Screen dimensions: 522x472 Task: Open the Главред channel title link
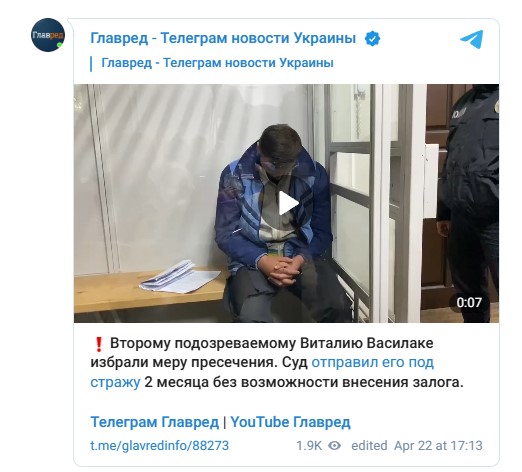tap(223, 38)
